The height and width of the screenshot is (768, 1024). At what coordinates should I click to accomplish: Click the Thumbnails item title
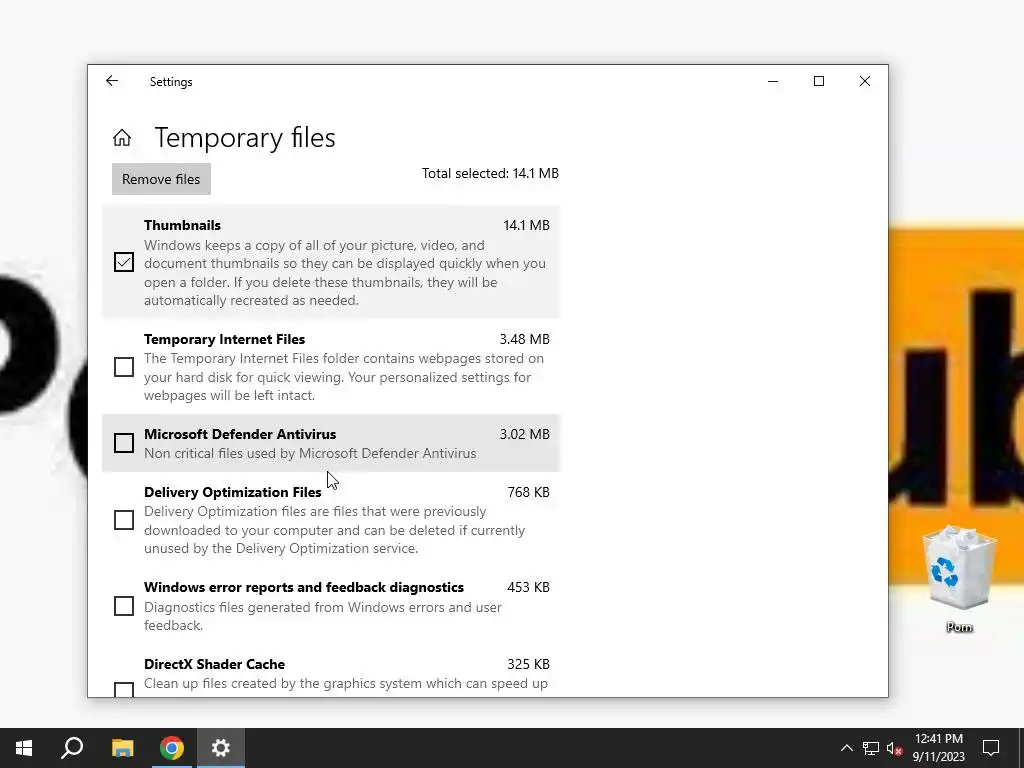tap(182, 225)
